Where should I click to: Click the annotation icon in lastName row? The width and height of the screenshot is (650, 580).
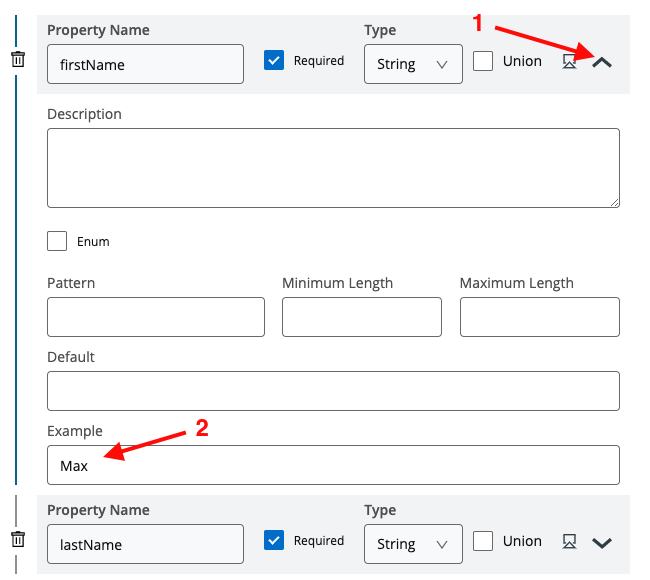pyautogui.click(x=569, y=542)
